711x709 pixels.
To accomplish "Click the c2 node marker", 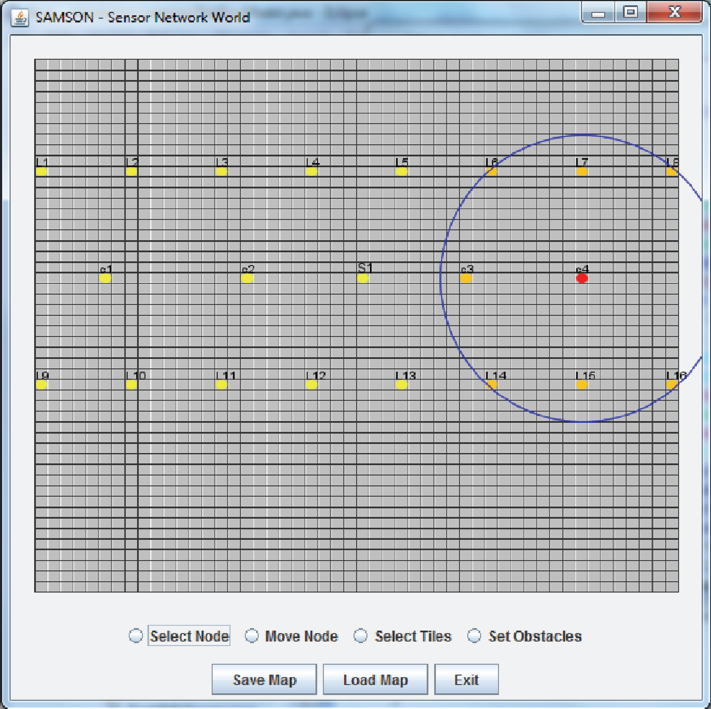I will [247, 278].
